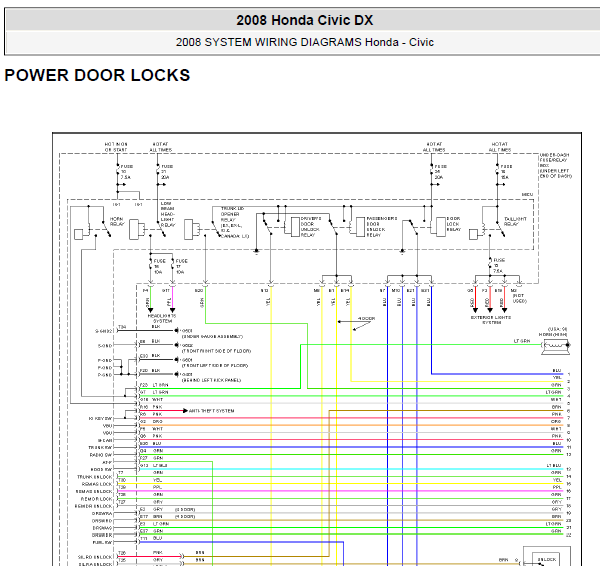Click the 'IG KEY SW' pin label
The image size is (600, 566).
[100, 419]
